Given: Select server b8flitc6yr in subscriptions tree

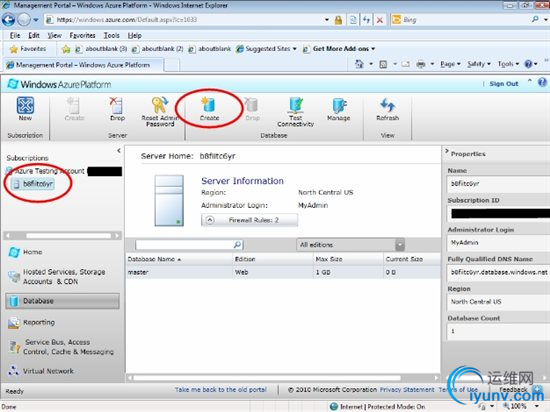Looking at the screenshot, I should coord(34,184).
